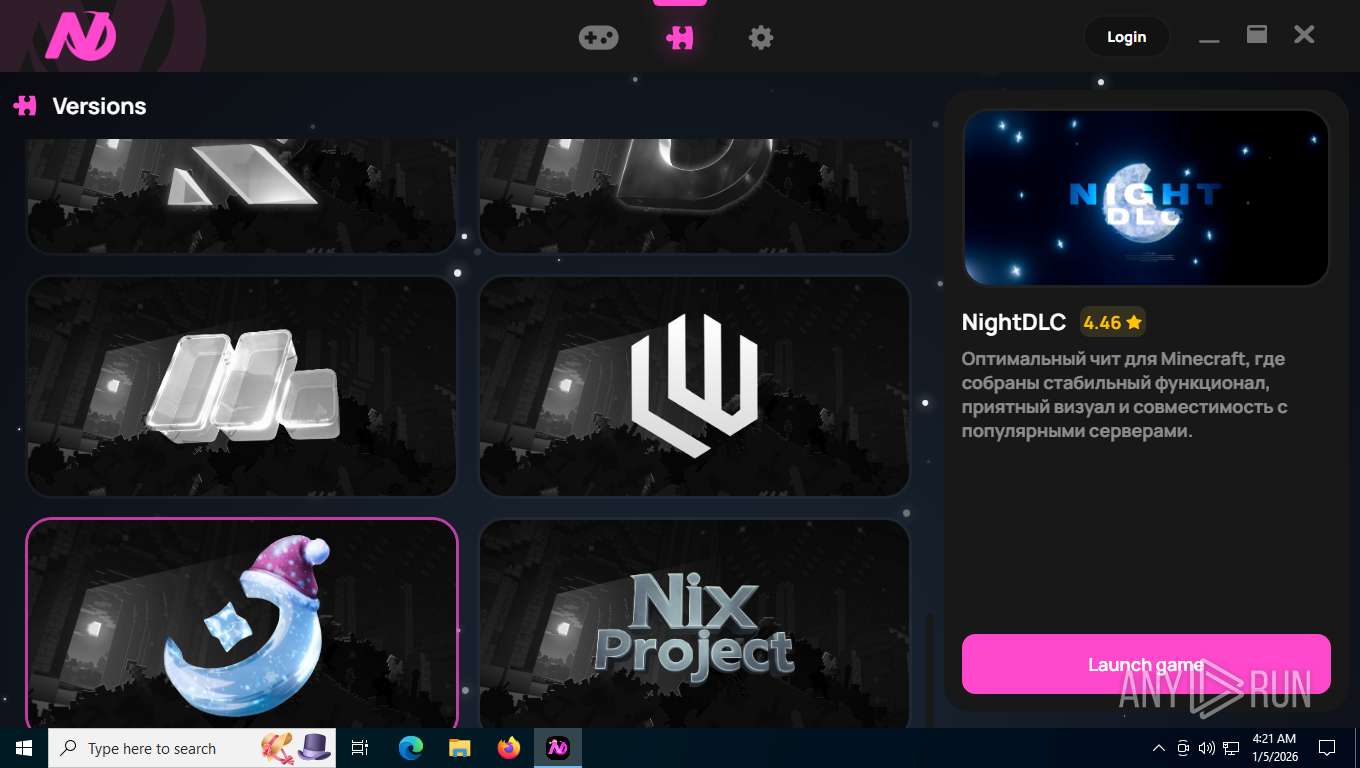
Task: Click the Login button
Action: click(x=1126, y=37)
